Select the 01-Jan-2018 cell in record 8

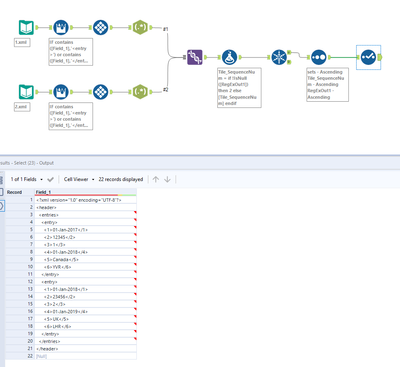86,252
